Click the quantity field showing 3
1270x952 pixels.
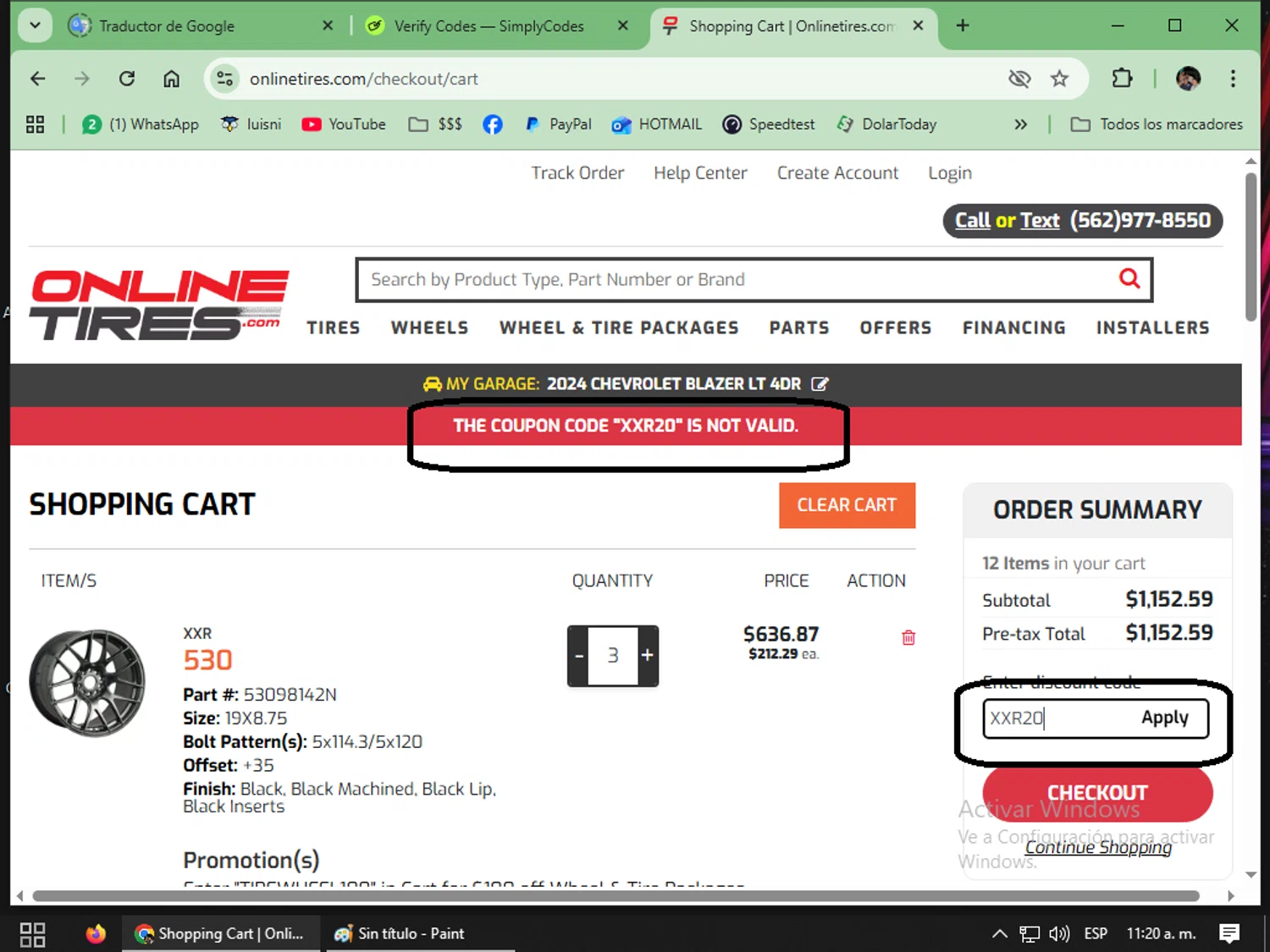(613, 656)
